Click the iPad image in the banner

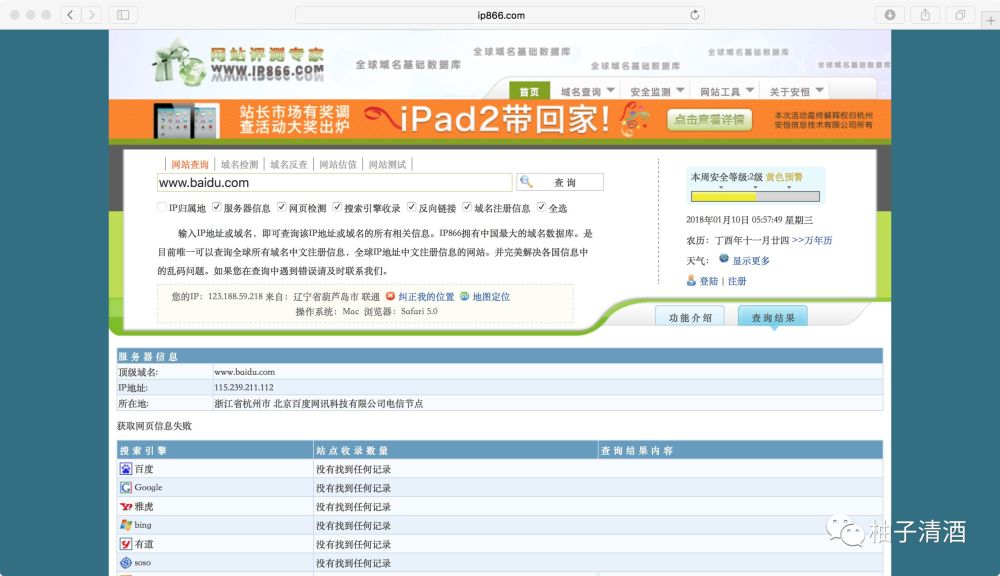coord(186,120)
